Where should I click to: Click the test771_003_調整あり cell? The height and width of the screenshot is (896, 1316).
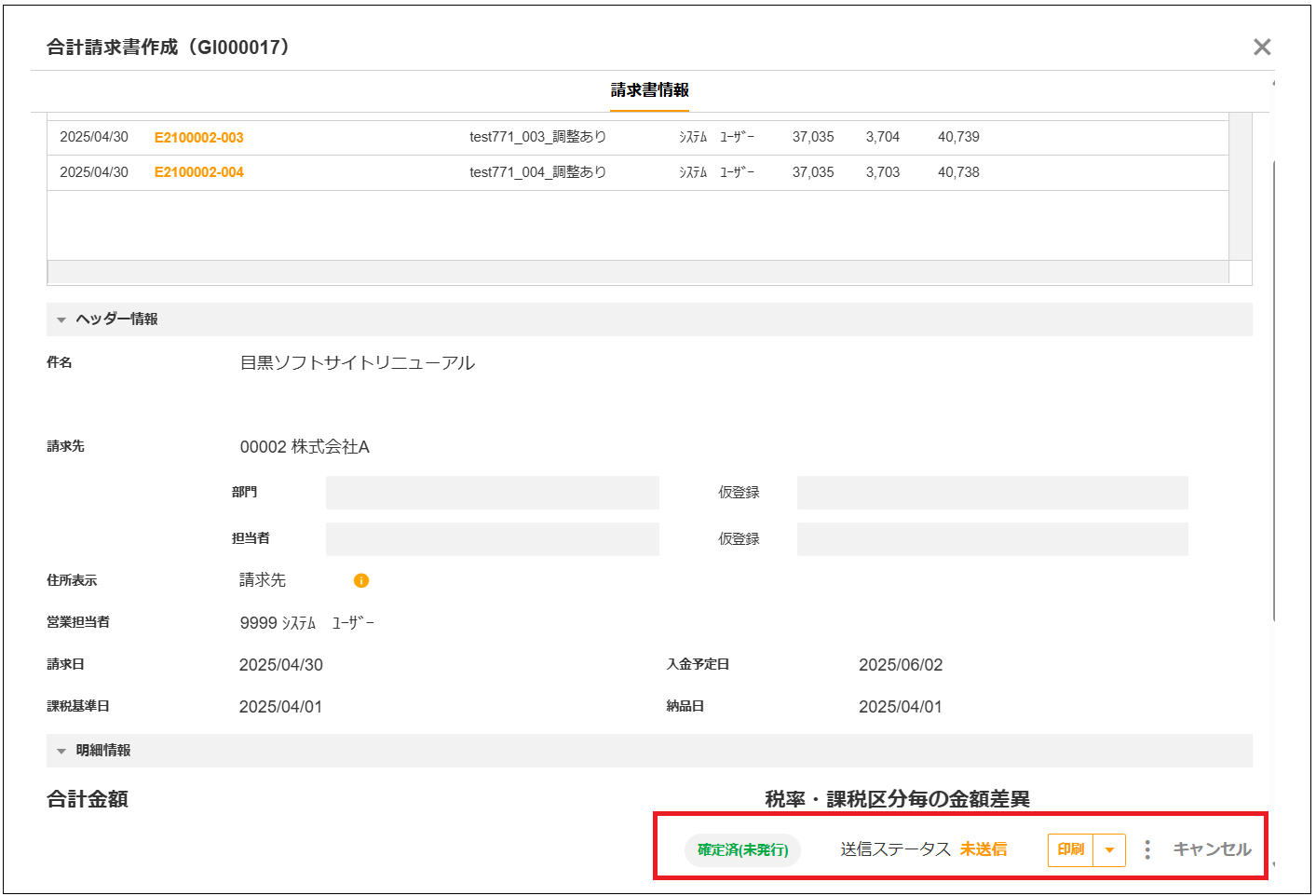coord(537,137)
